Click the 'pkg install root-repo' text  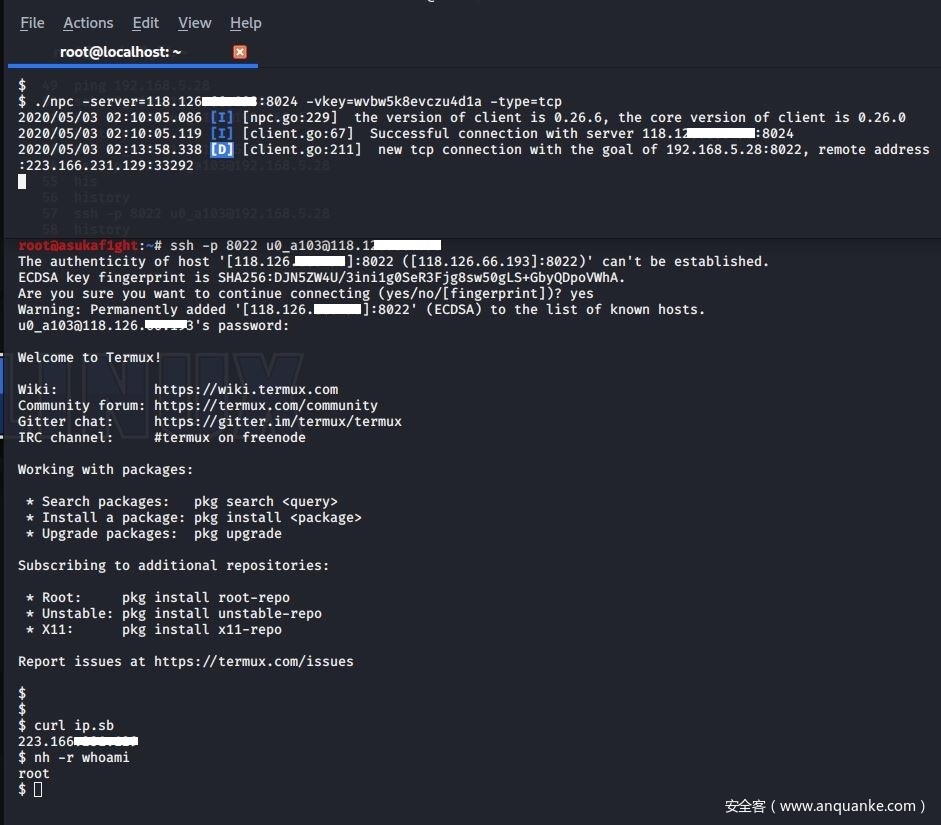pos(206,597)
